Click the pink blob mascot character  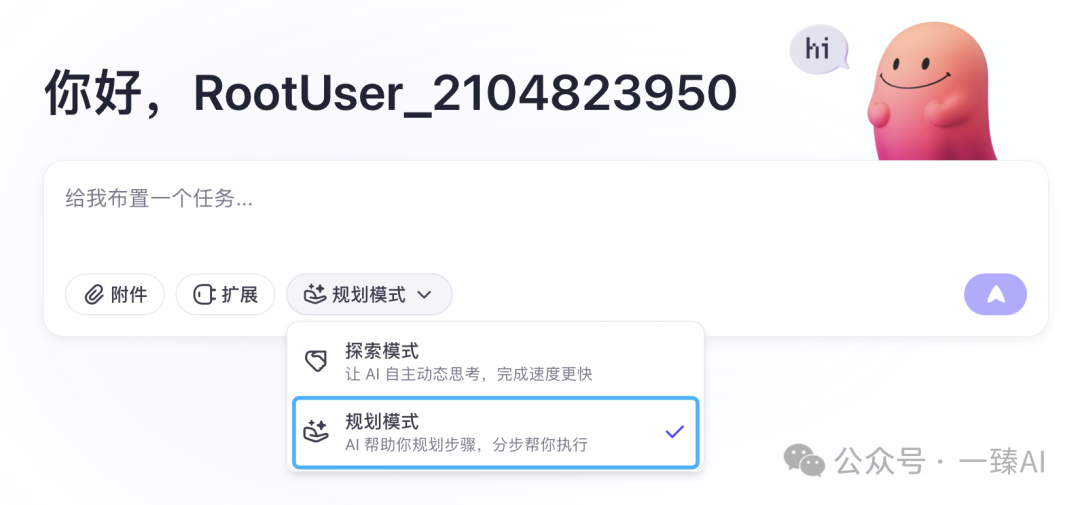pos(931,92)
